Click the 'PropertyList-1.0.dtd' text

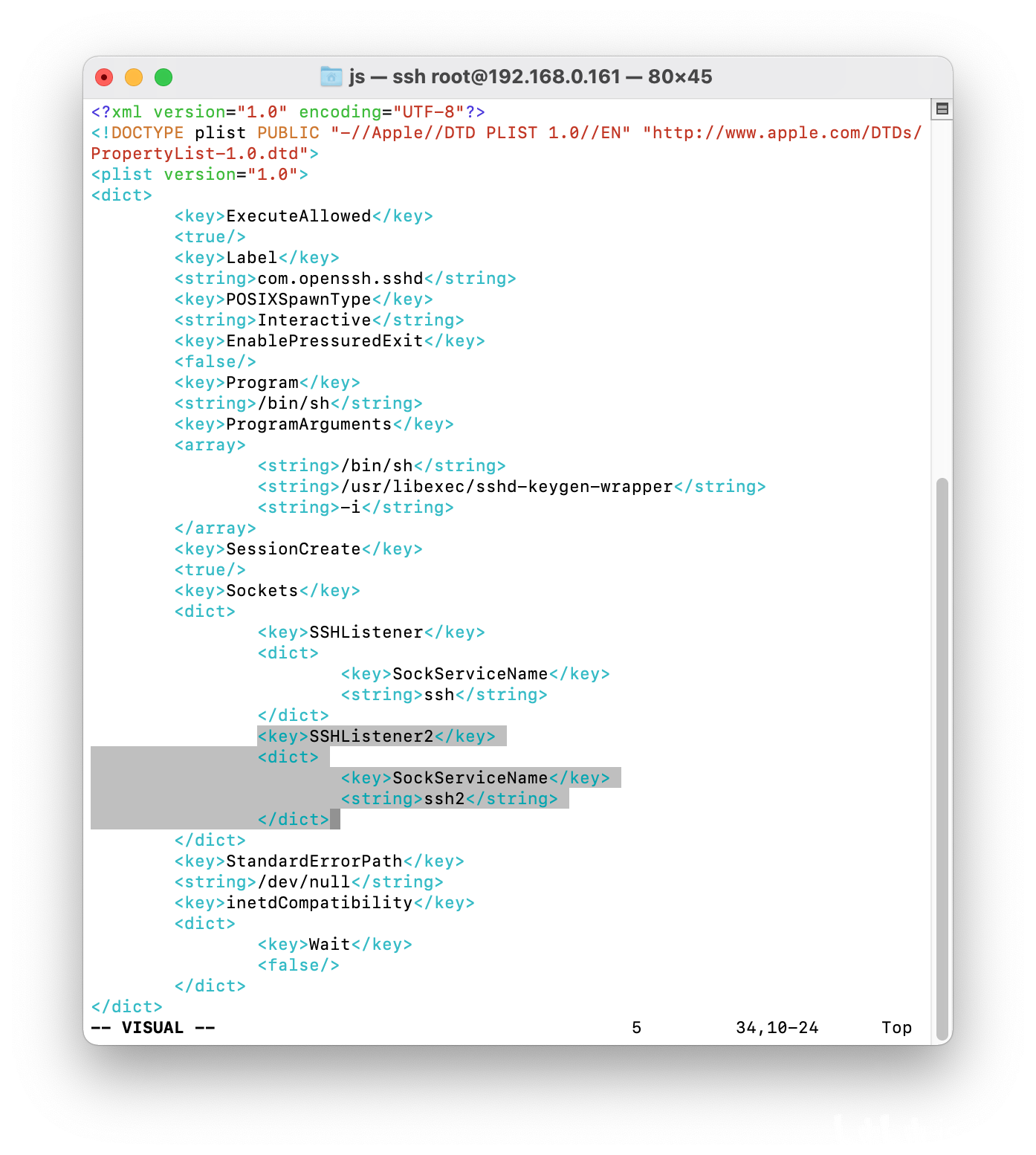(x=195, y=154)
